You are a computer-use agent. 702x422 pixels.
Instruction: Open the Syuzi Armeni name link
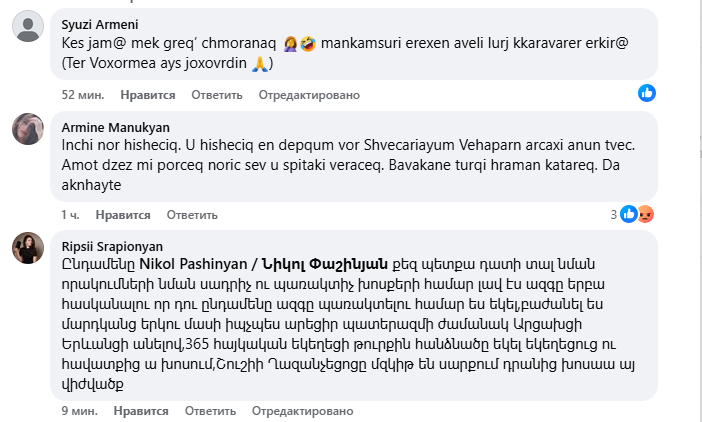[x=99, y=23]
